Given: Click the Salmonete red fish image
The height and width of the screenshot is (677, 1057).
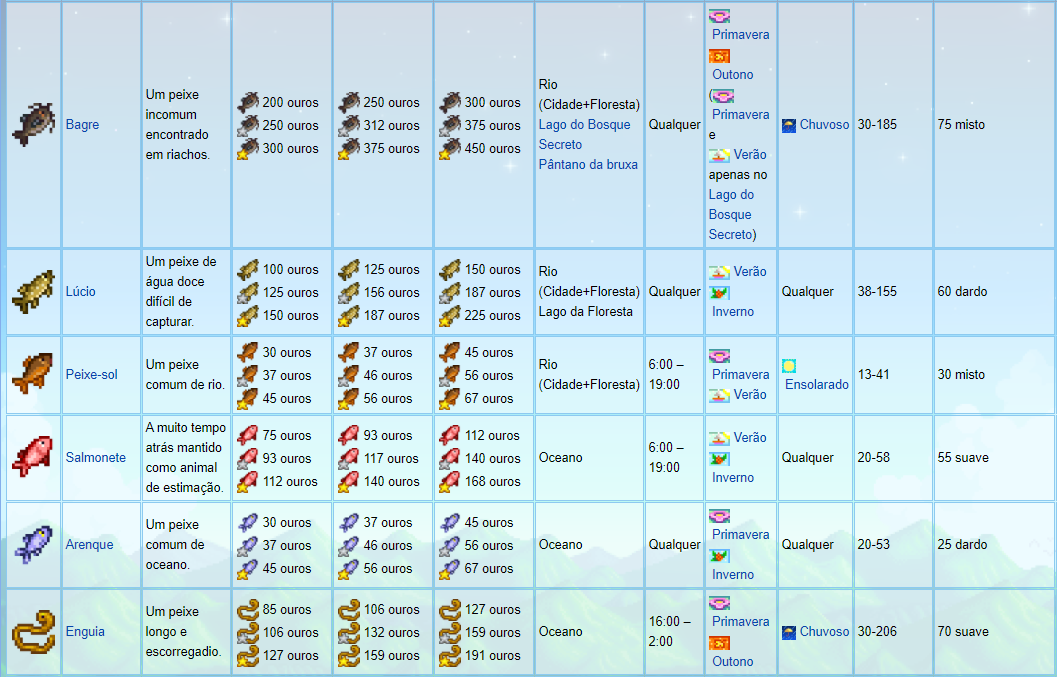Looking at the screenshot, I should click(x=33, y=457).
